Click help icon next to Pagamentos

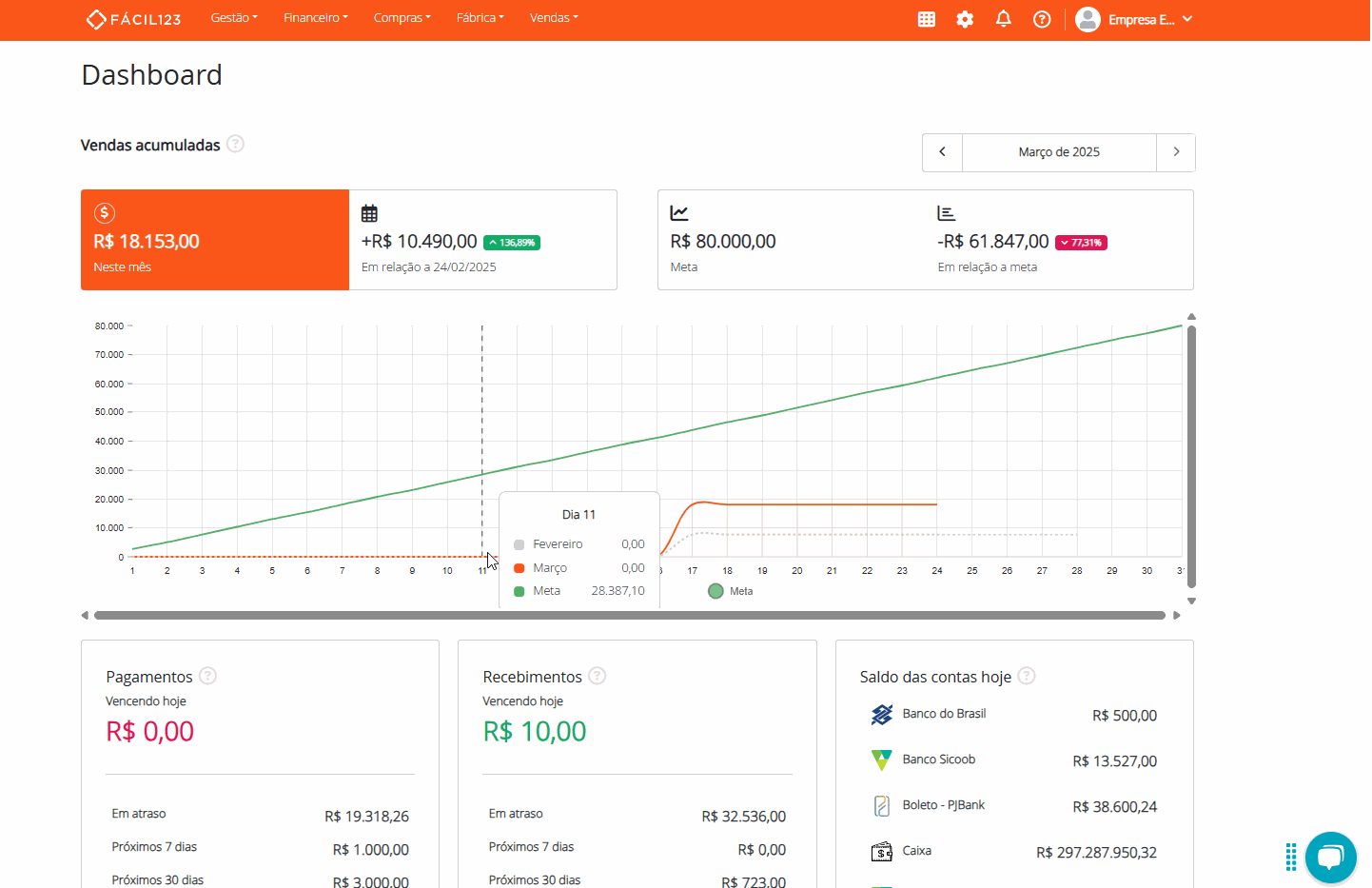point(208,676)
